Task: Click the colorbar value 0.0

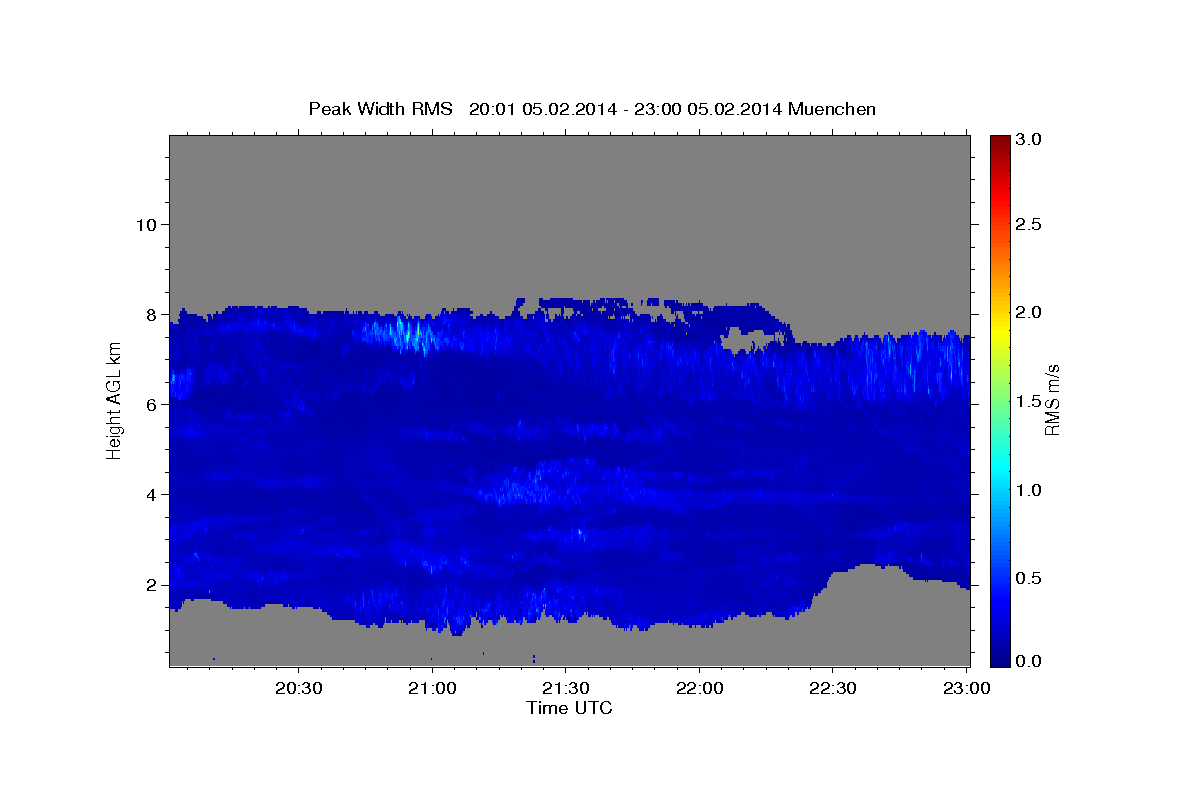Action: click(1030, 661)
